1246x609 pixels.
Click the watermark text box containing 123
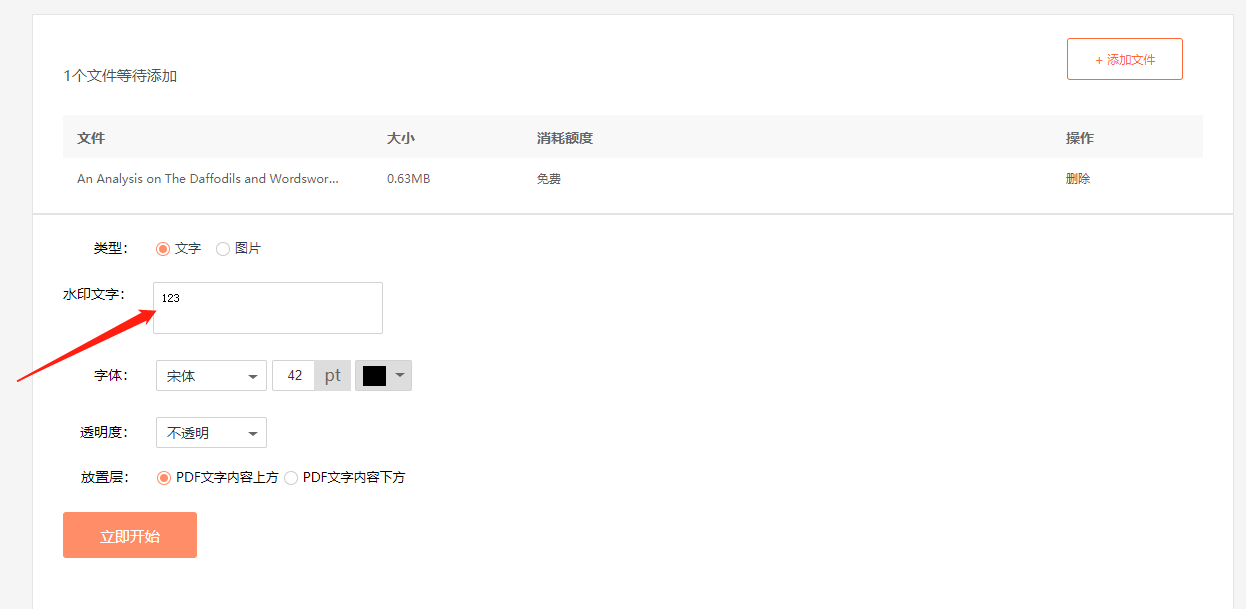click(267, 308)
